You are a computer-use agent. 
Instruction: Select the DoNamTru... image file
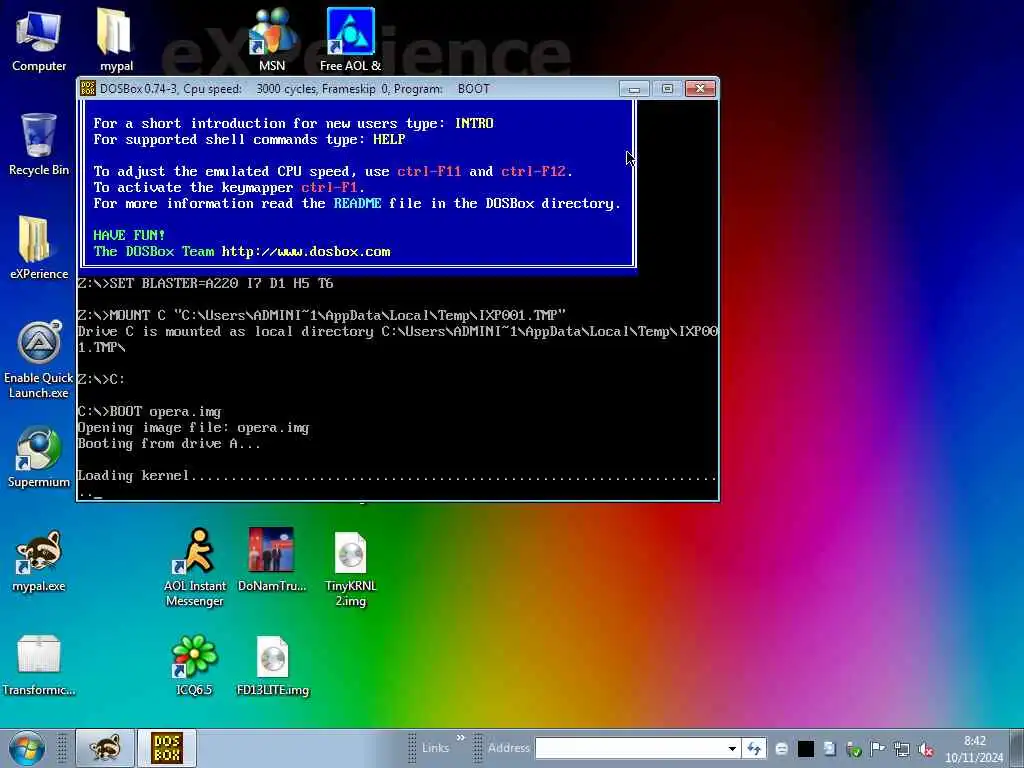coord(272,560)
